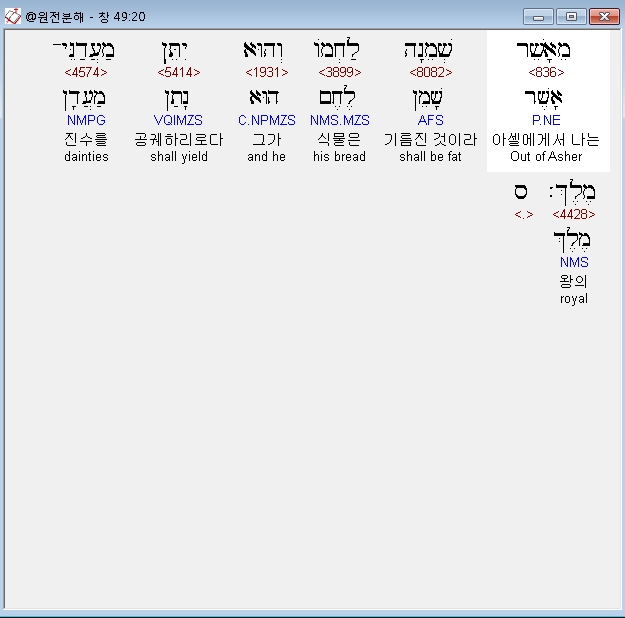Click Strong's number <4428>
Image resolution: width=625 pixels, height=618 pixels.
tap(574, 215)
